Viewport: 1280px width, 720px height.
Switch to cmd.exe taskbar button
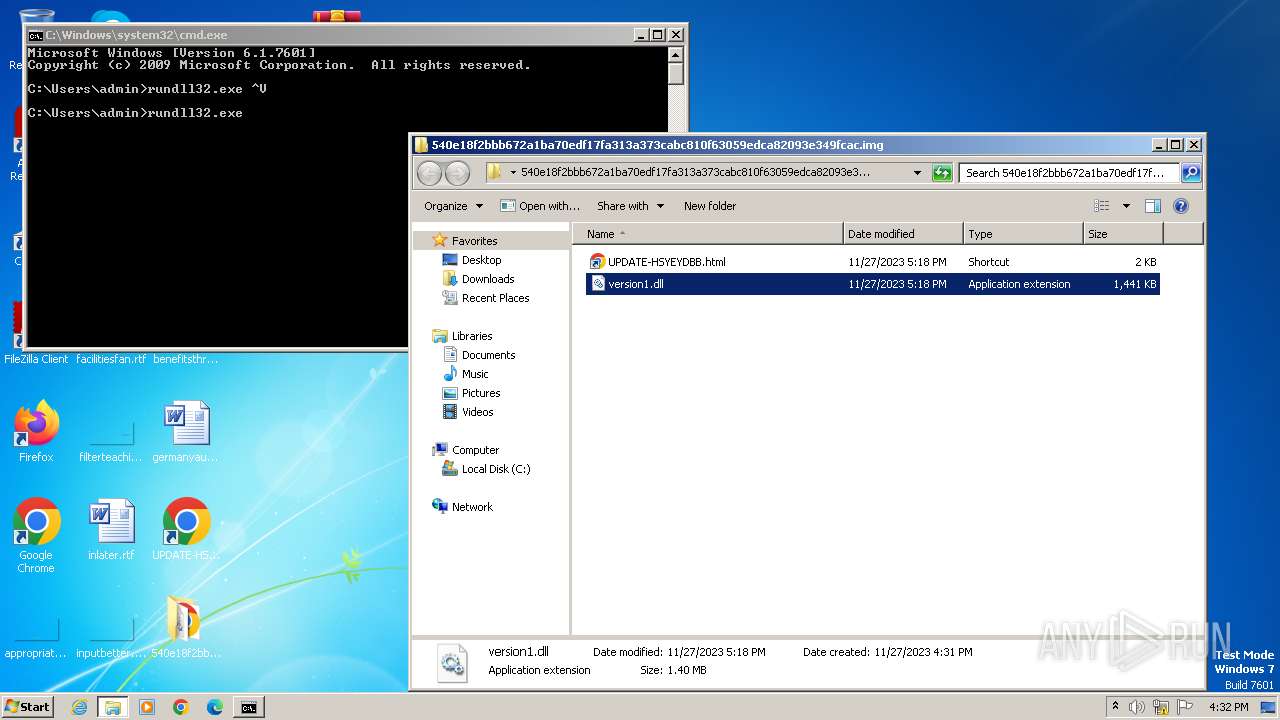[248, 707]
